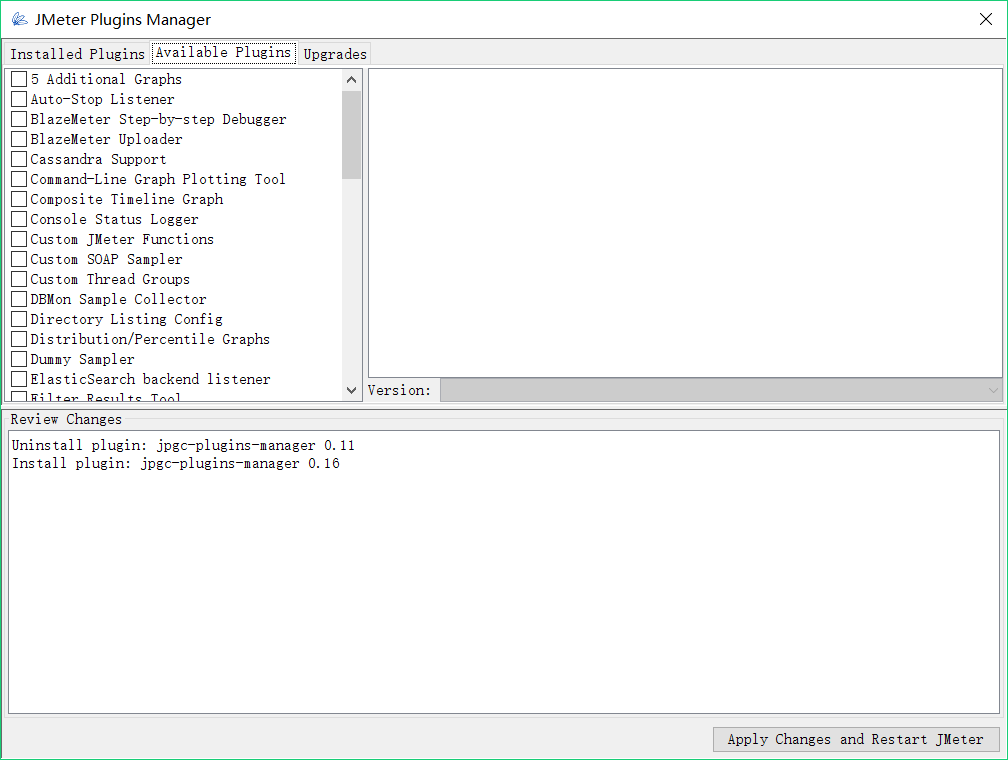
Task: Click the BlazeMeter Step-by-step Debugger label
Action: 158,119
